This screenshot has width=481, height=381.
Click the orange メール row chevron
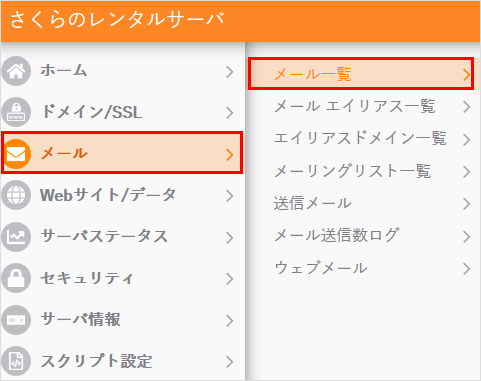tap(229, 155)
